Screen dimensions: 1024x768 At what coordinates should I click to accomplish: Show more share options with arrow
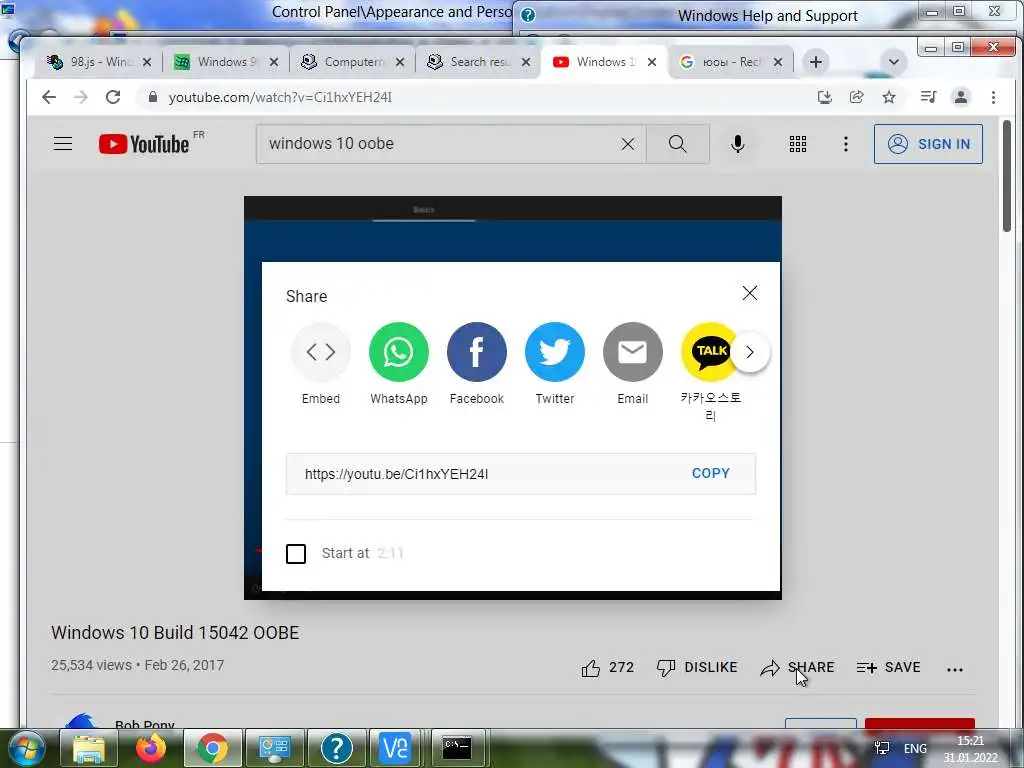pyautogui.click(x=750, y=353)
